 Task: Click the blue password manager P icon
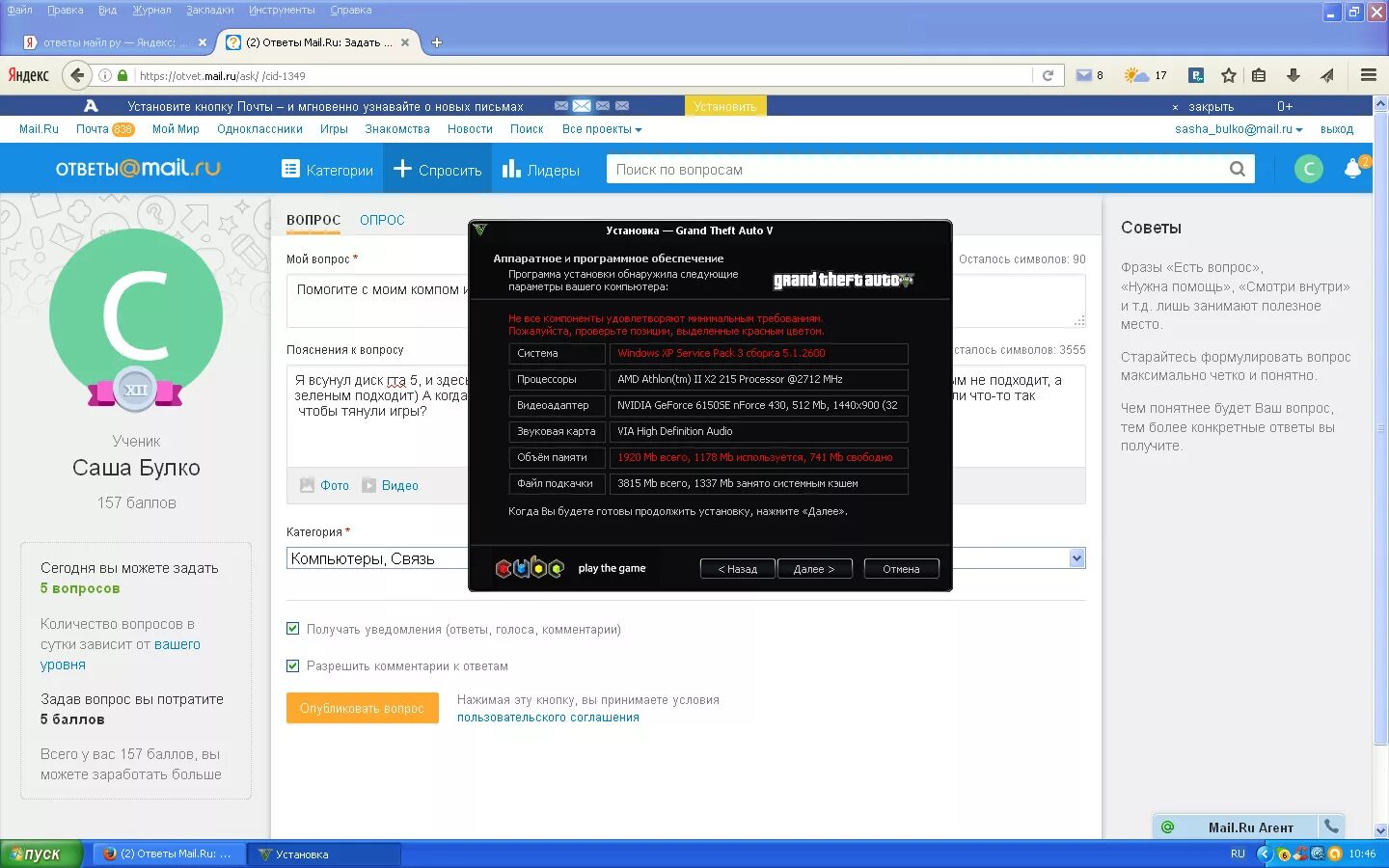pos(1196,75)
